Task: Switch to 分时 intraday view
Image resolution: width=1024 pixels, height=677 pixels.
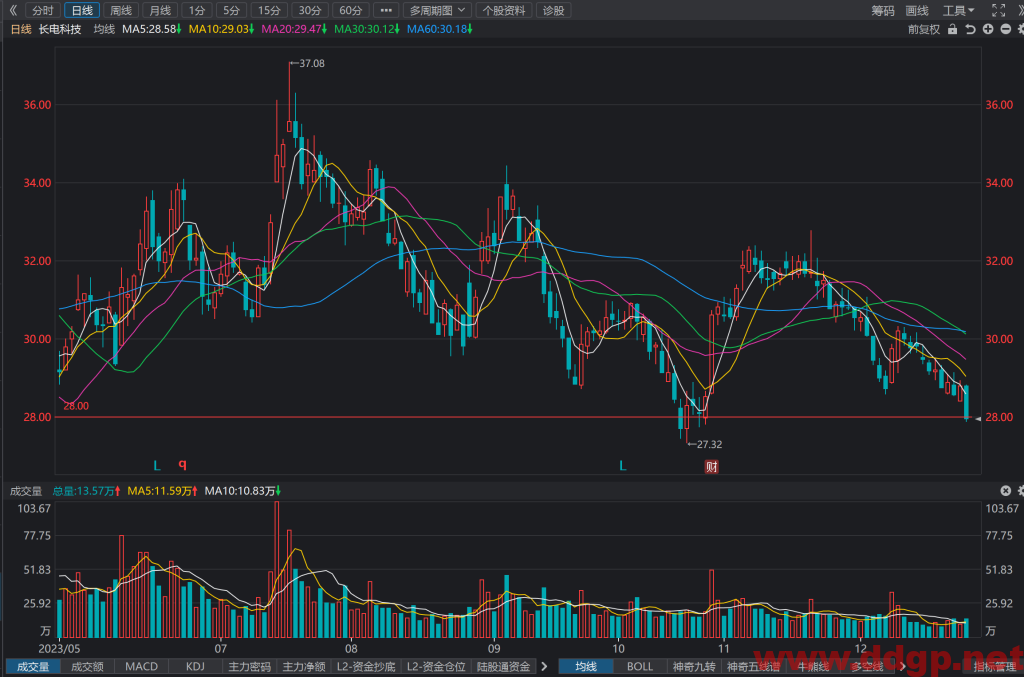Action: 42,10
